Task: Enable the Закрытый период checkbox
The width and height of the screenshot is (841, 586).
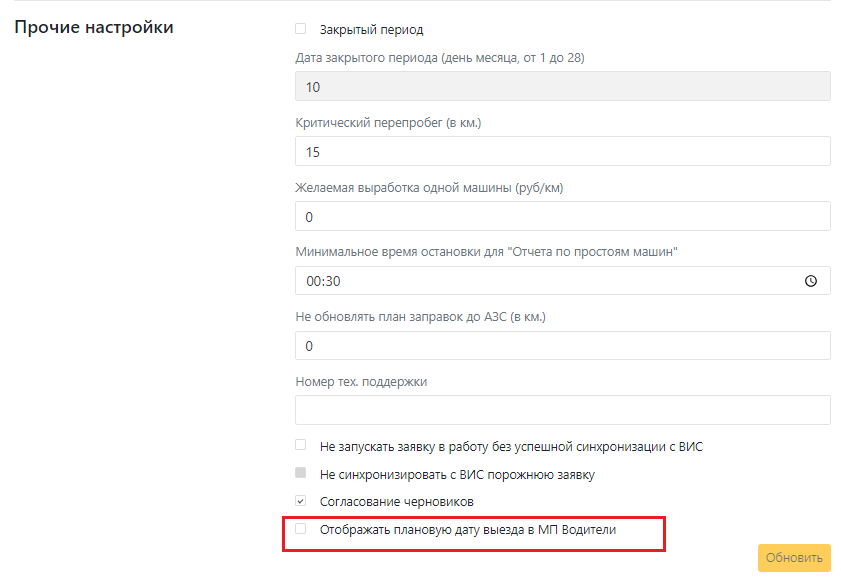Action: pos(300,28)
